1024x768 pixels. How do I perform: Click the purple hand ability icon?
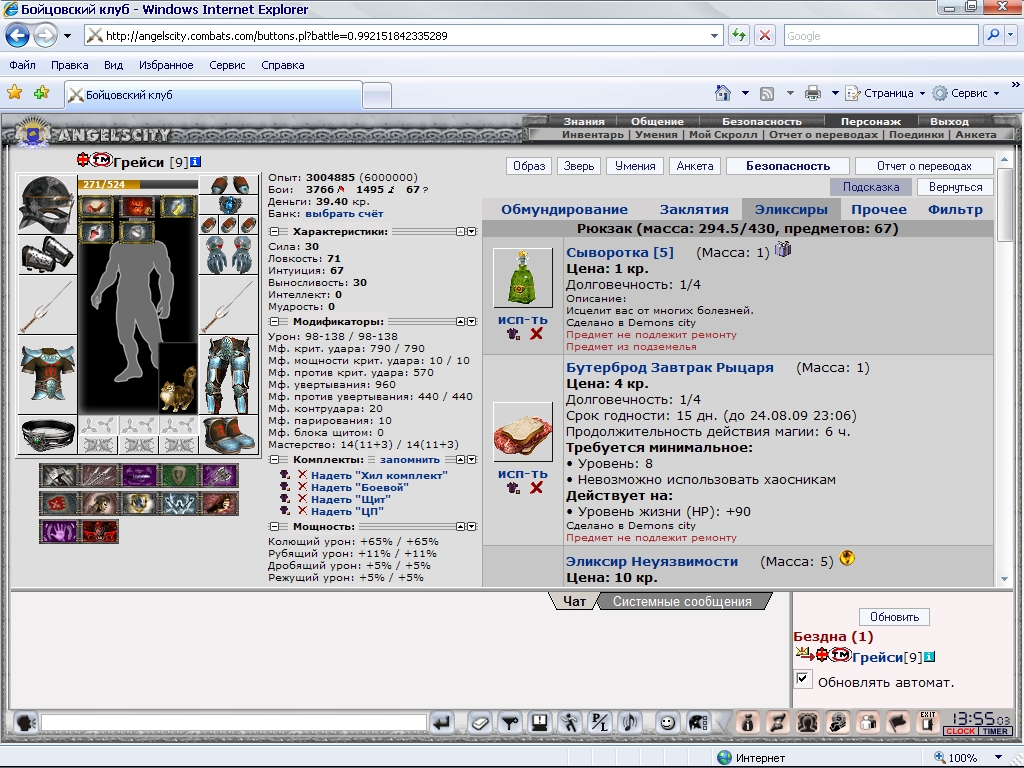(59, 531)
